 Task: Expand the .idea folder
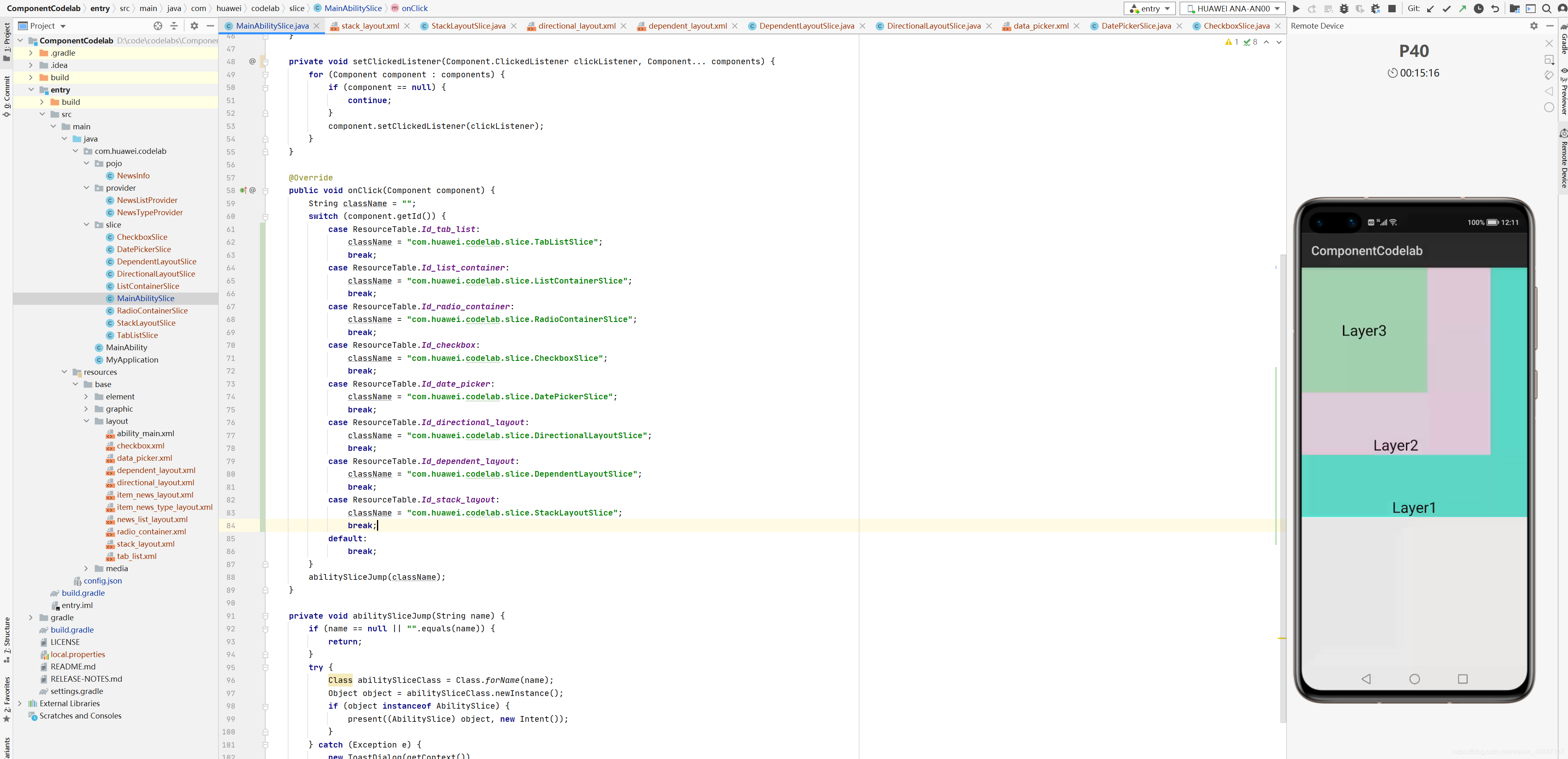click(30, 65)
